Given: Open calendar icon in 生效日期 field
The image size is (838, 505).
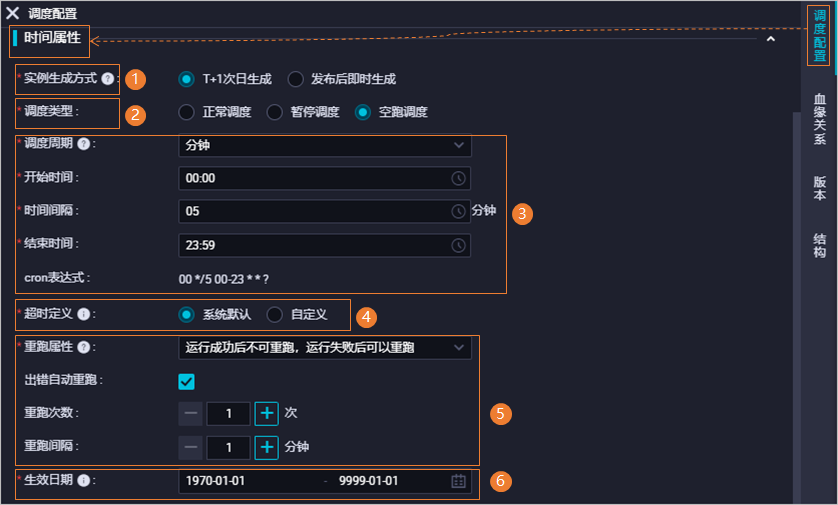Looking at the screenshot, I should click(x=459, y=481).
